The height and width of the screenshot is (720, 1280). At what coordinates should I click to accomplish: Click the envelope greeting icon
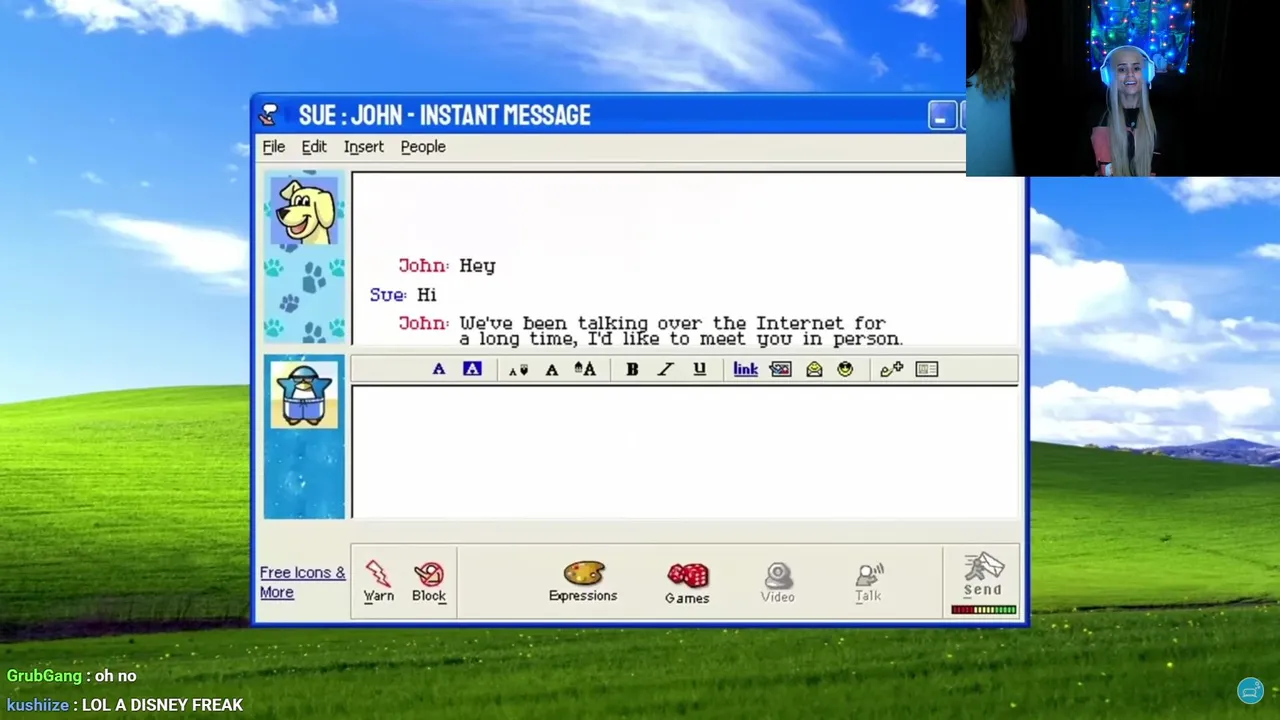814,369
